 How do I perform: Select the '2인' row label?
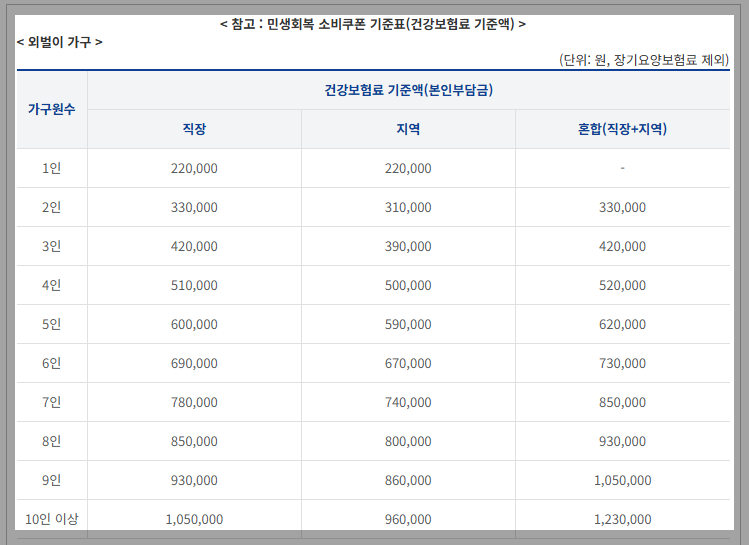pos(52,207)
